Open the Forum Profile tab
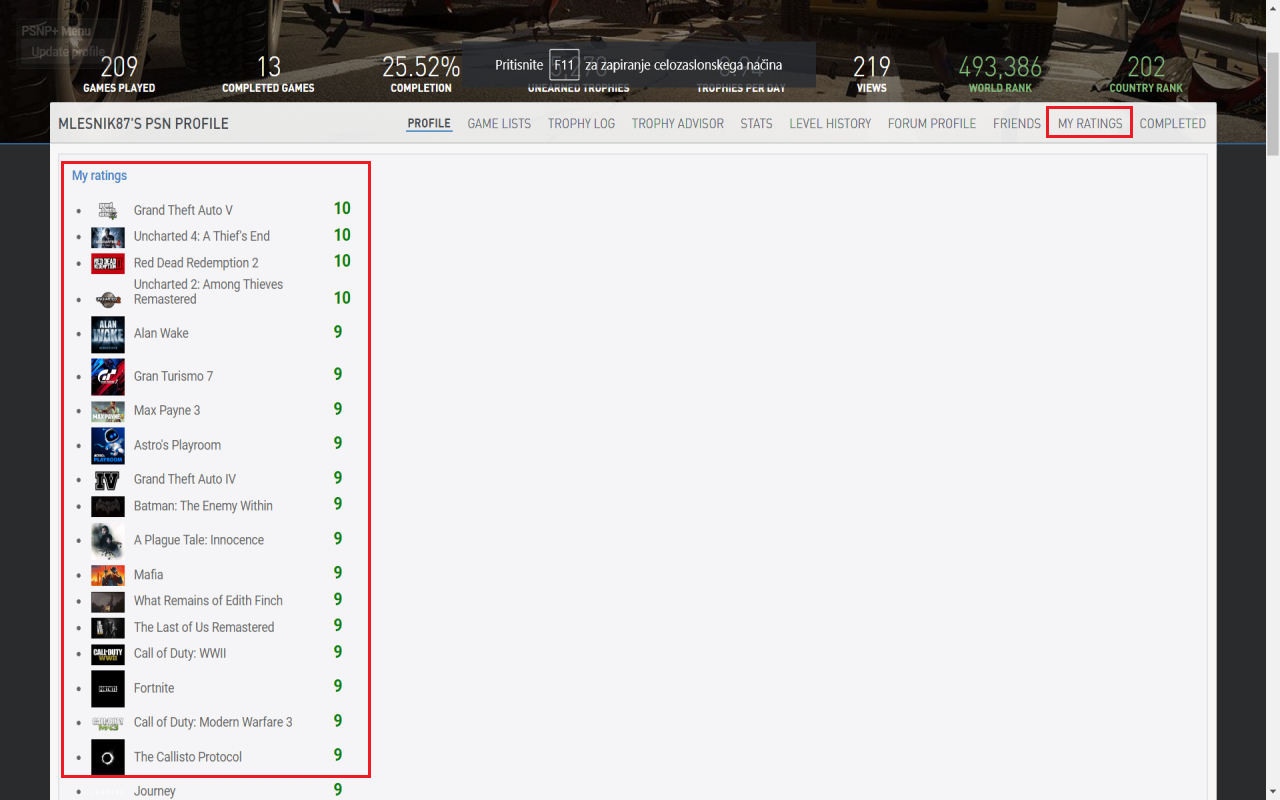This screenshot has height=800, width=1280. (x=932, y=124)
